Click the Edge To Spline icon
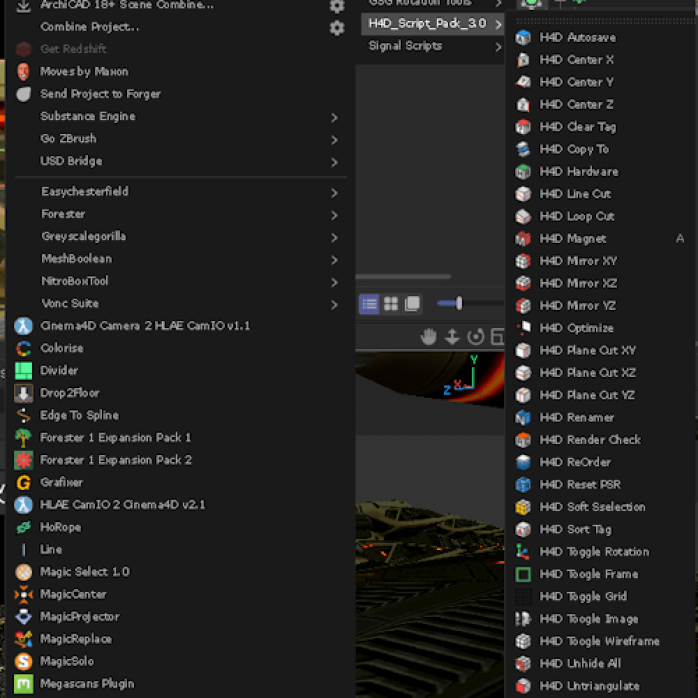Screen dimensions: 698x698 (x=24, y=415)
